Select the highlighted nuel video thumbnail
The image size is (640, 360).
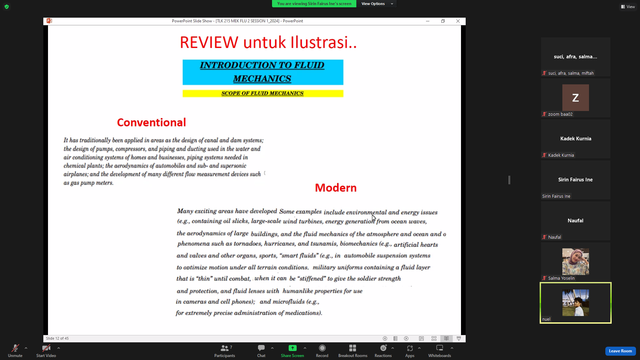[576, 303]
